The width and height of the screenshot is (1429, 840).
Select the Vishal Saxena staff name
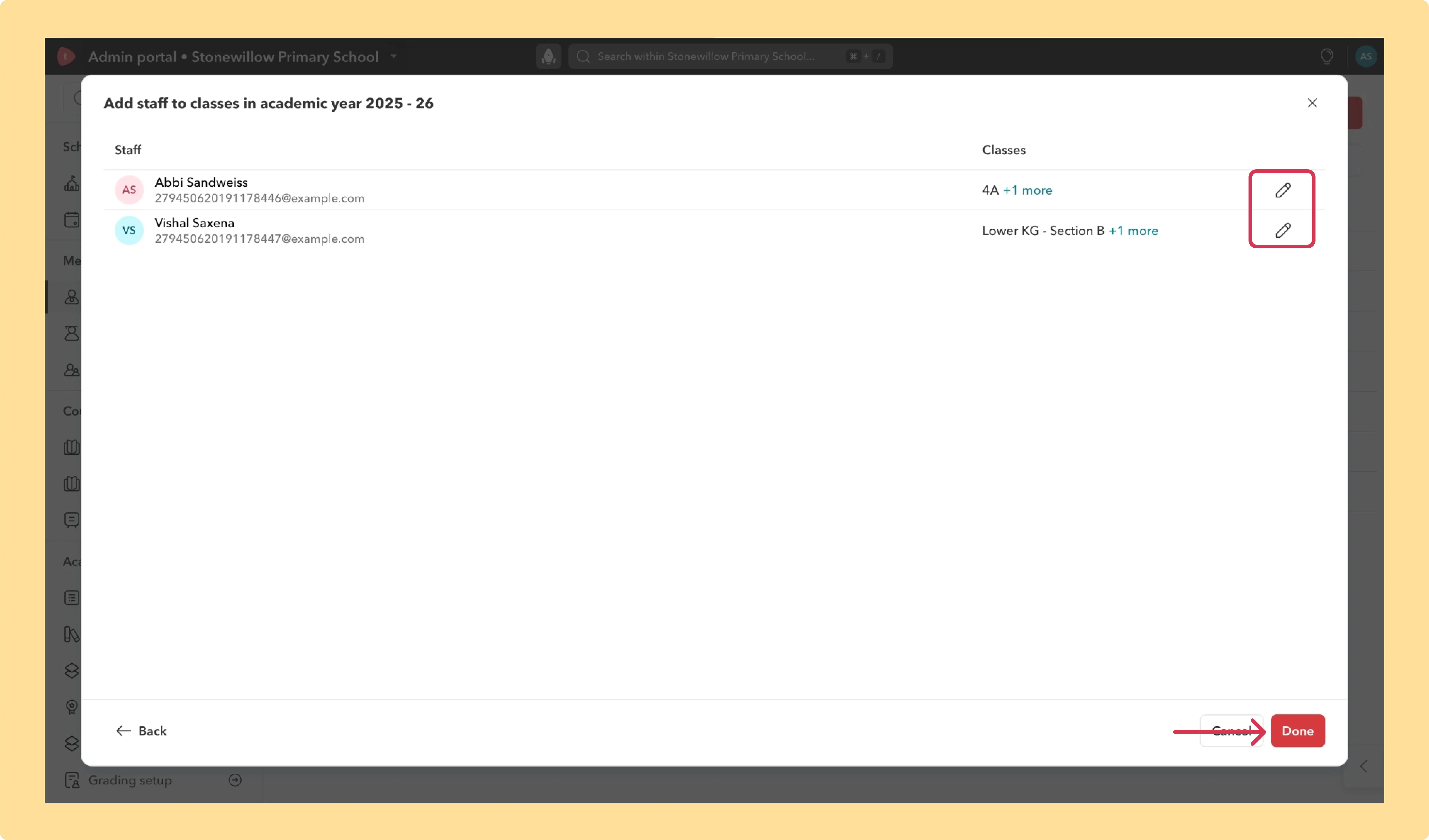point(194,223)
